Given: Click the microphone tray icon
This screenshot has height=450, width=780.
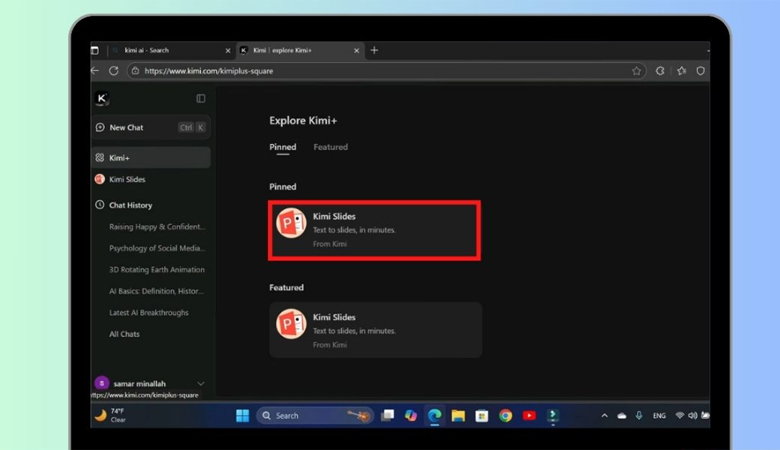Looking at the screenshot, I should click(x=639, y=415).
